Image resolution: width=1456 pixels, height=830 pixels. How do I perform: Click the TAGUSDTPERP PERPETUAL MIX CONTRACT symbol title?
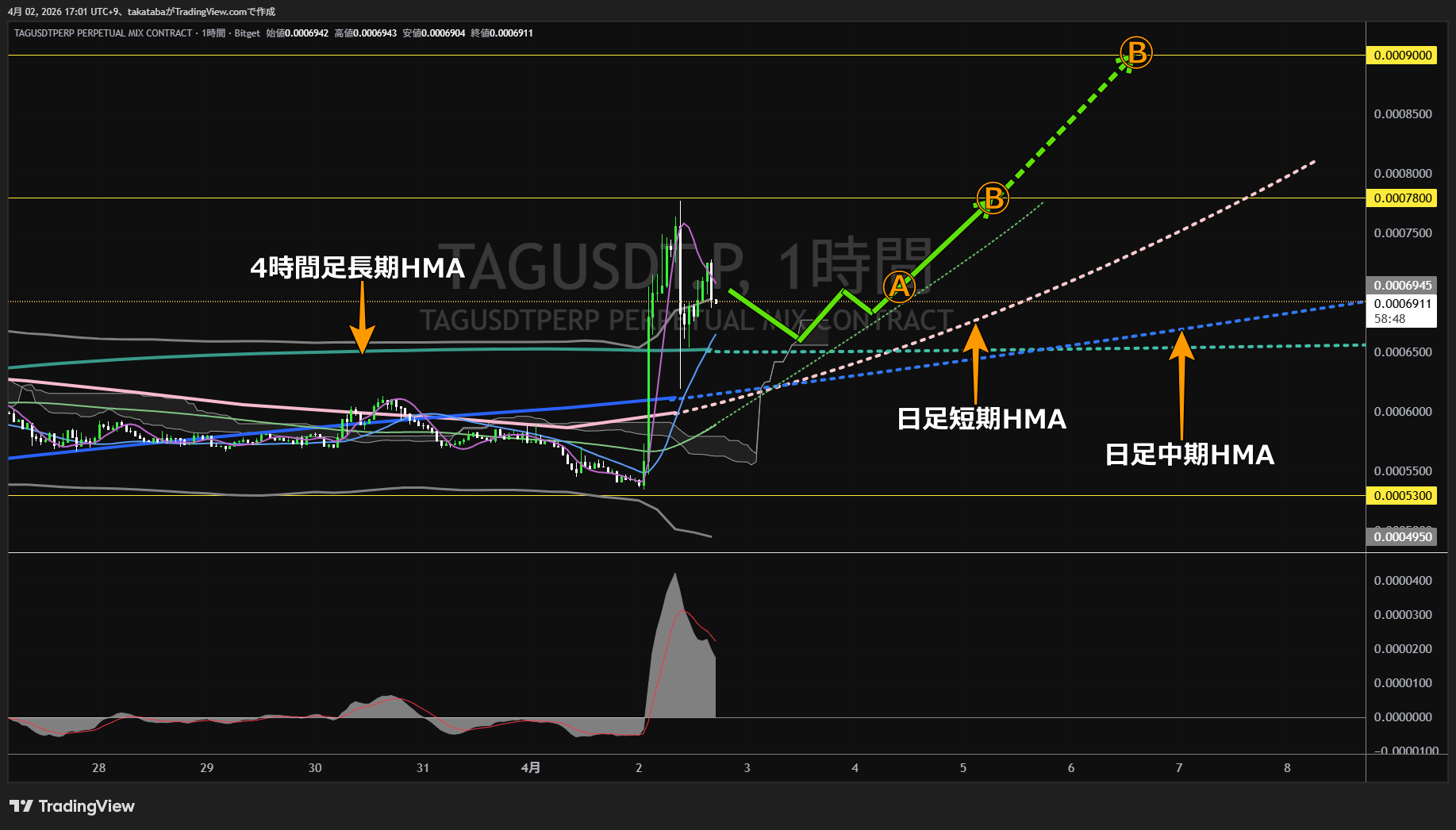click(103, 33)
